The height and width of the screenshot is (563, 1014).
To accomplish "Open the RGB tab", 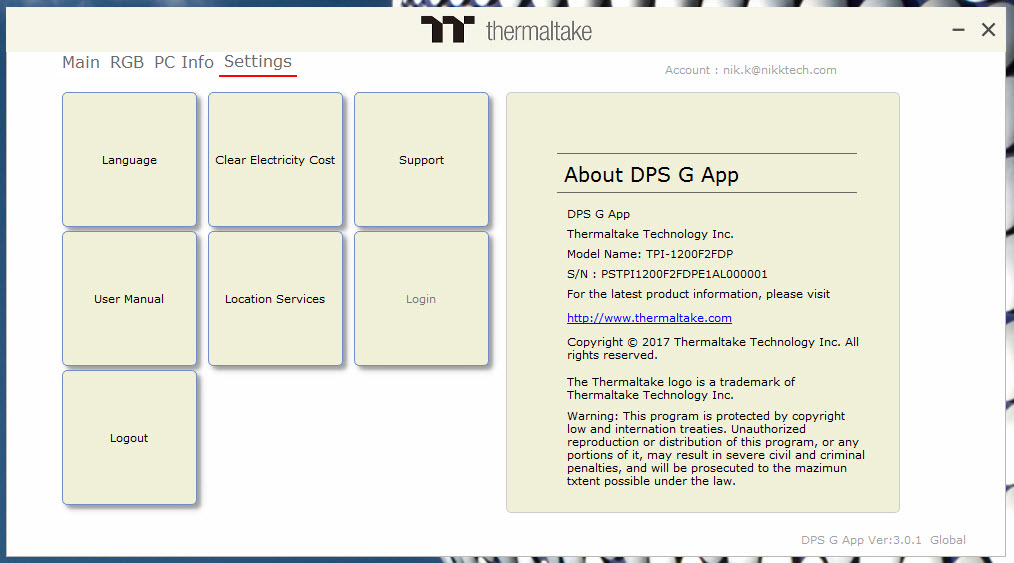I will point(127,63).
